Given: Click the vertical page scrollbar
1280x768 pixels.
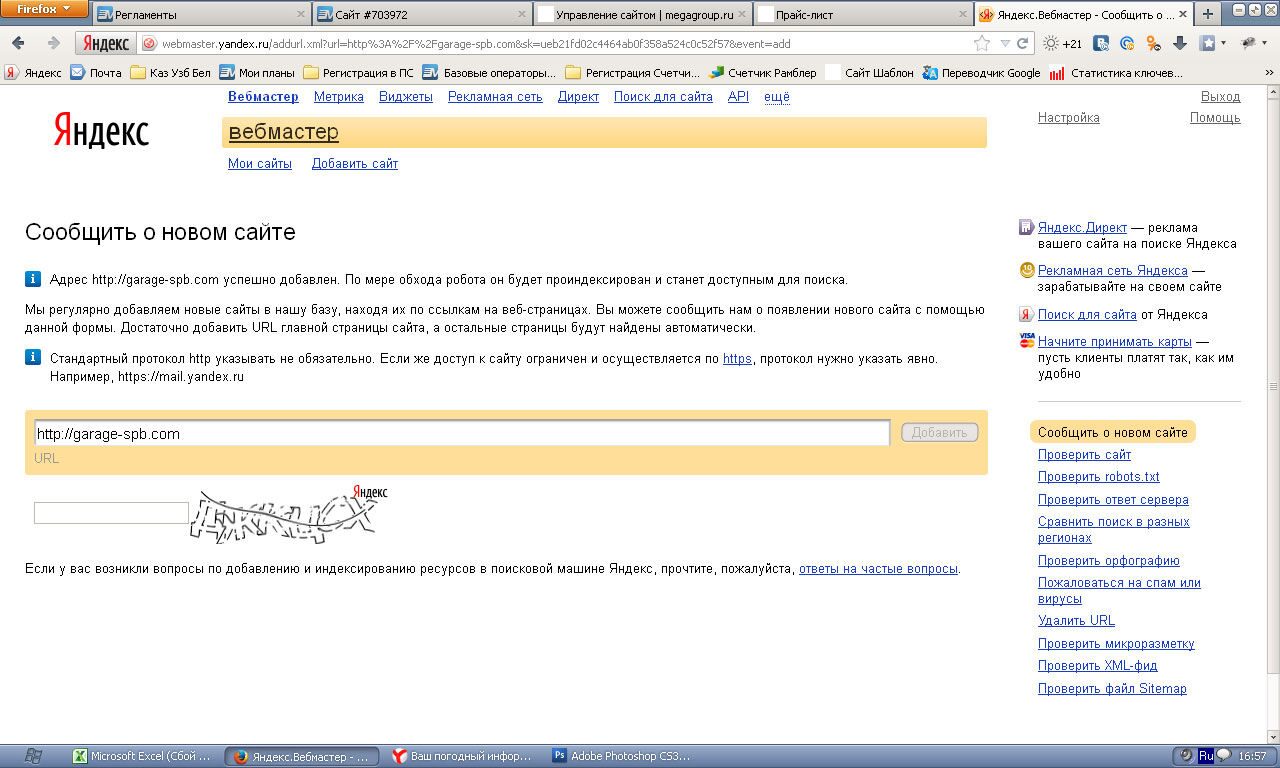Looking at the screenshot, I should point(1273,386).
